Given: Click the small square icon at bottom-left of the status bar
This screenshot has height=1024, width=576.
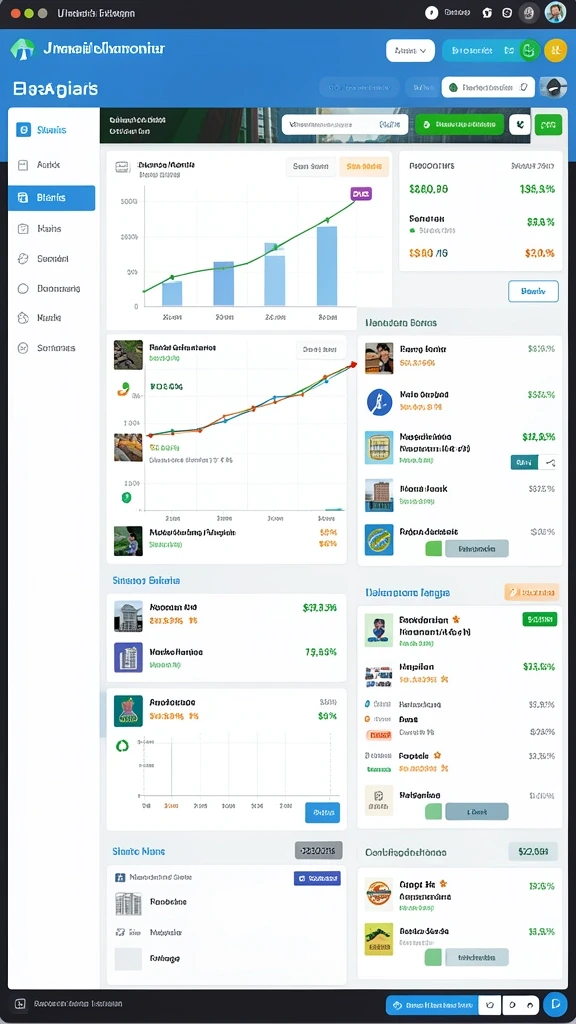Looking at the screenshot, I should 21,1004.
